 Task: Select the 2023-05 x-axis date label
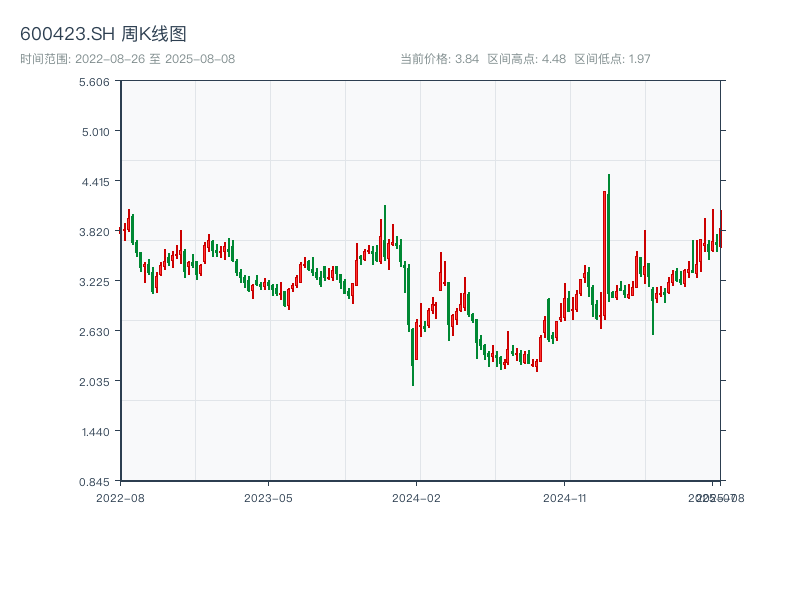click(268, 497)
